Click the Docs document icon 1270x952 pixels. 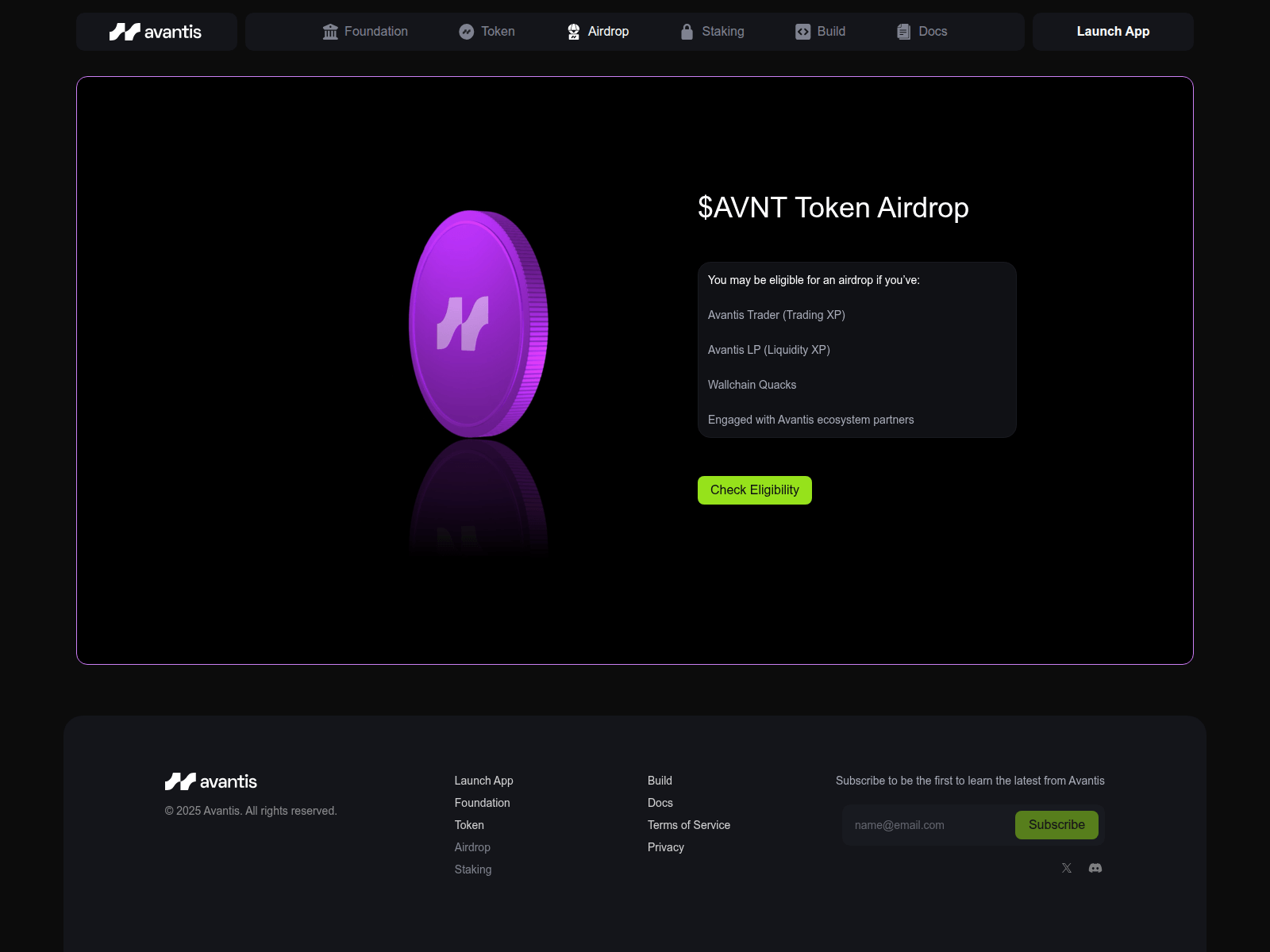pyautogui.click(x=904, y=32)
